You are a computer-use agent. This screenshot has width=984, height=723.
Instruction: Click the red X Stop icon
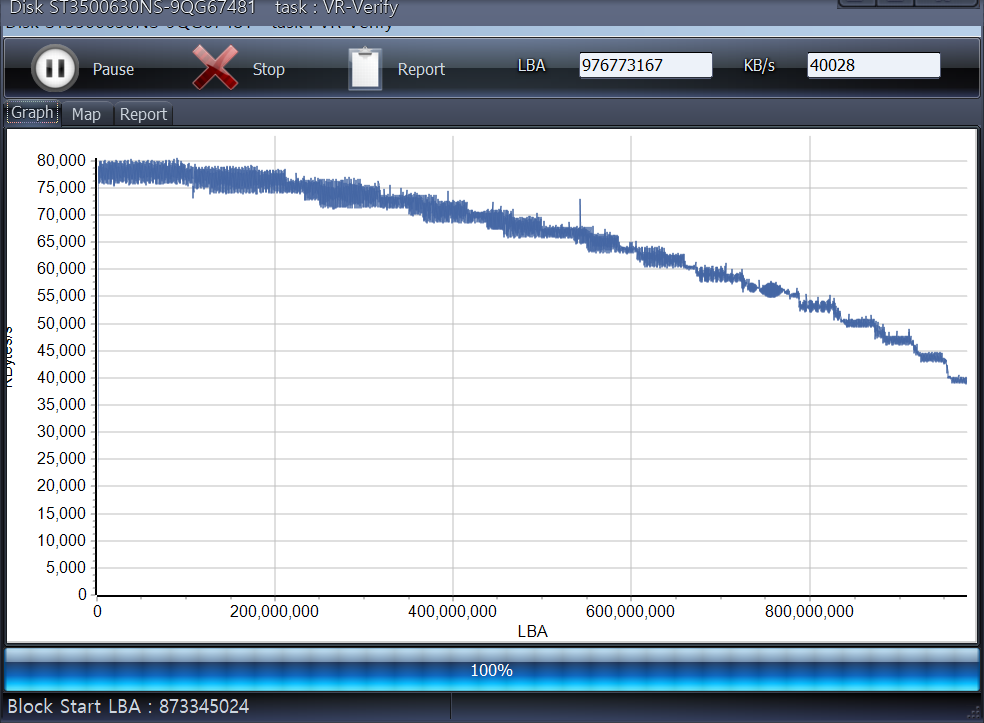(x=214, y=69)
